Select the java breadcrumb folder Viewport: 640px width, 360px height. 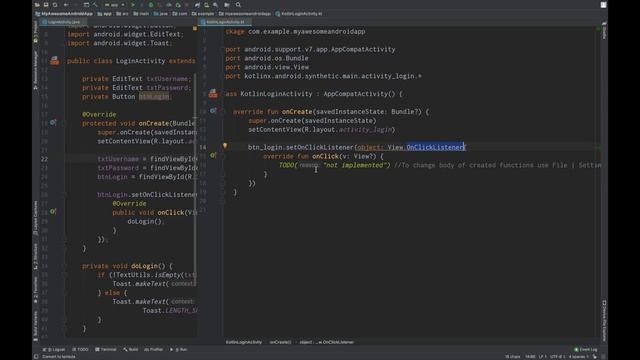(161, 13)
